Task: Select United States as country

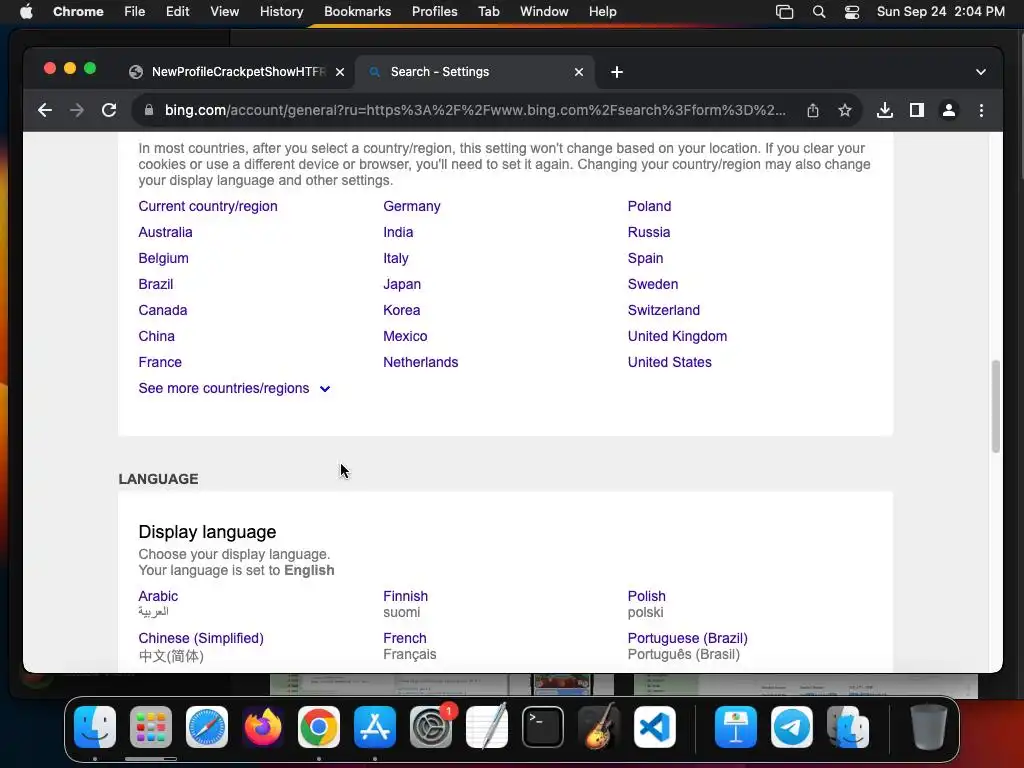Action: 669,362
